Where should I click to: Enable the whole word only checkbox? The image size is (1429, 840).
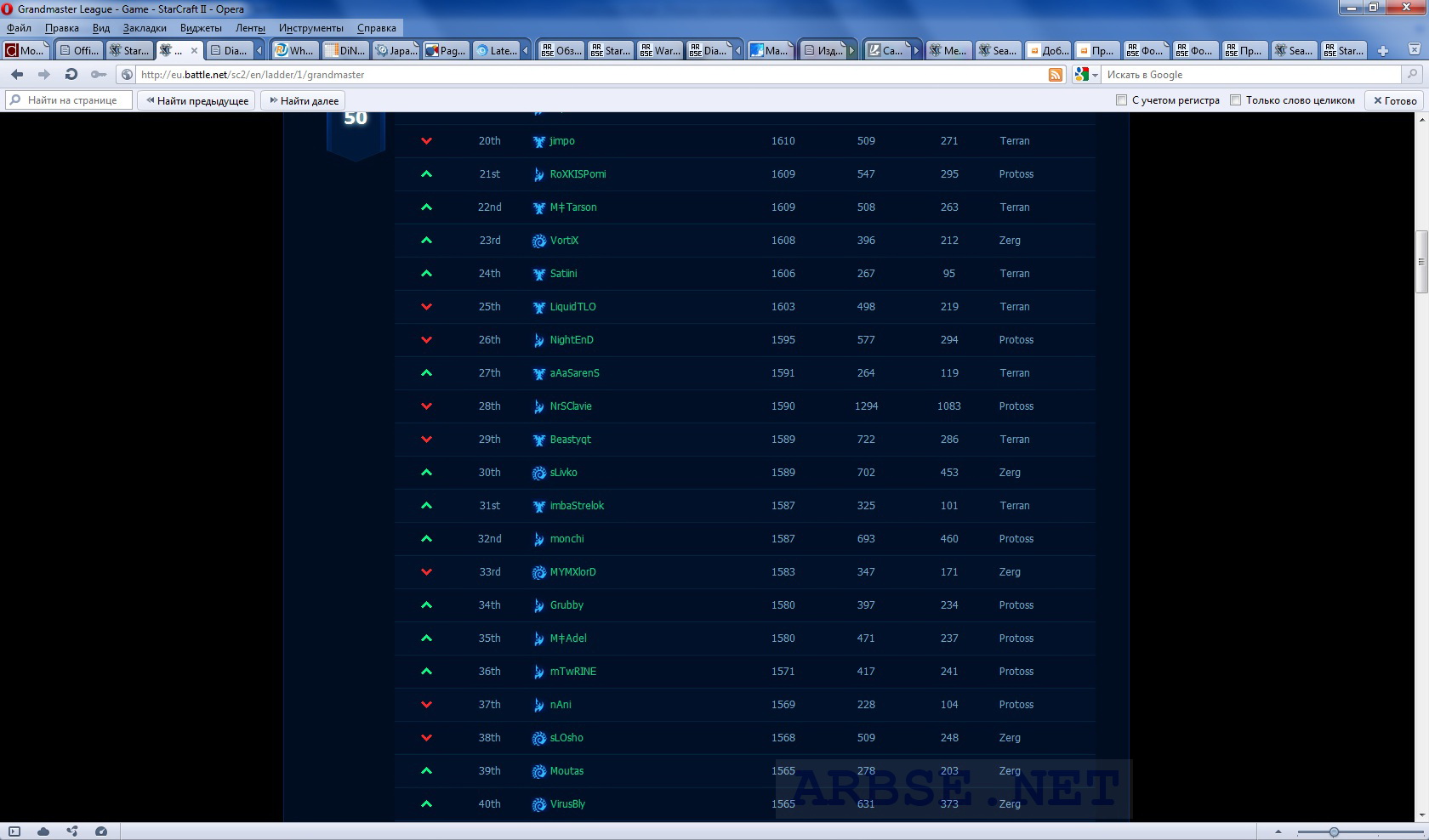[1235, 100]
